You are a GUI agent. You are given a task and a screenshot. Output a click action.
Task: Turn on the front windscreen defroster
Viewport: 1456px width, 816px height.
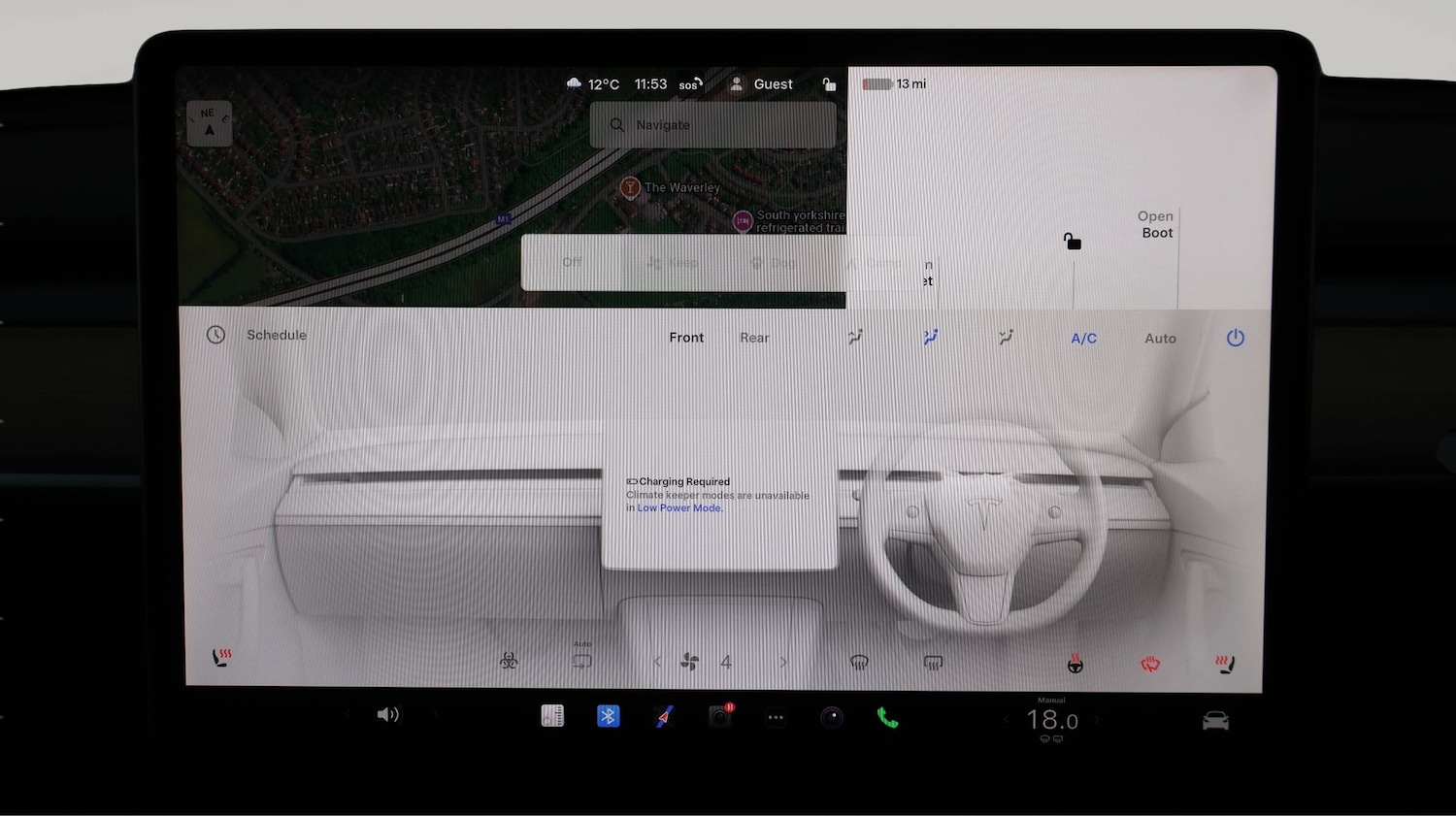pyautogui.click(x=860, y=661)
